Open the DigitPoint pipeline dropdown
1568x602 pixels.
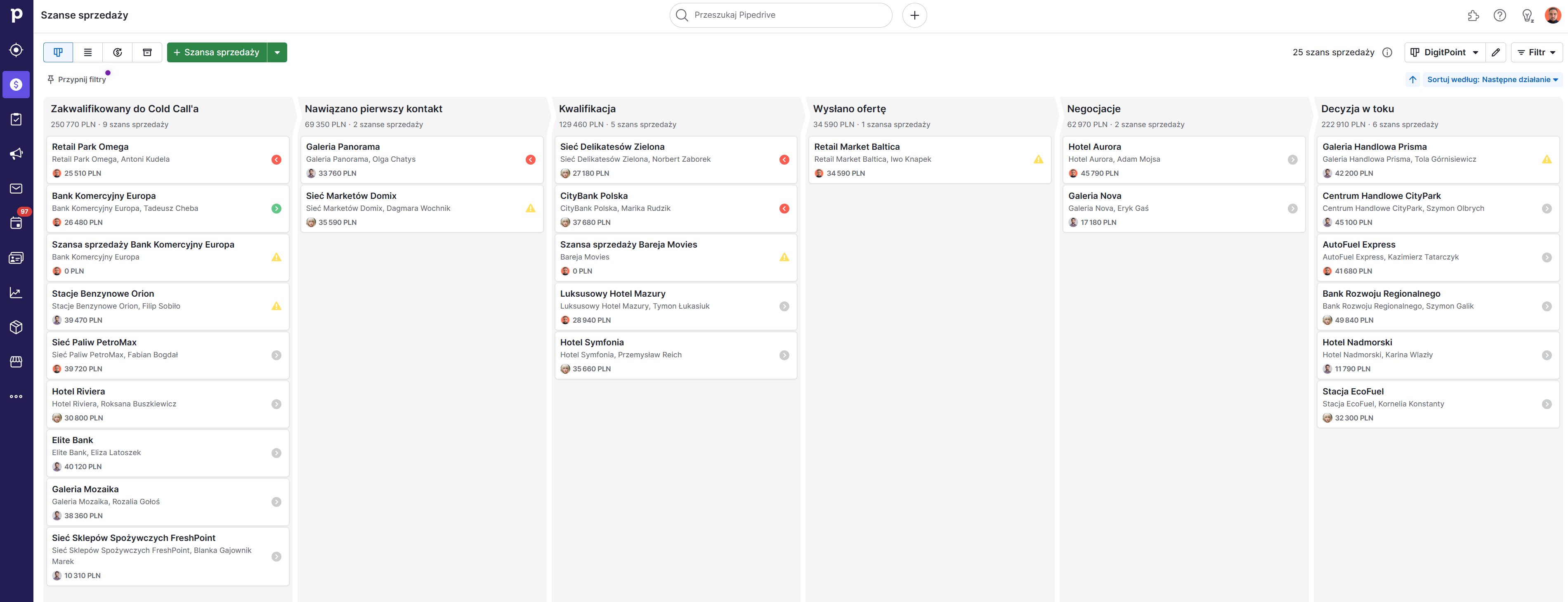coord(1445,52)
